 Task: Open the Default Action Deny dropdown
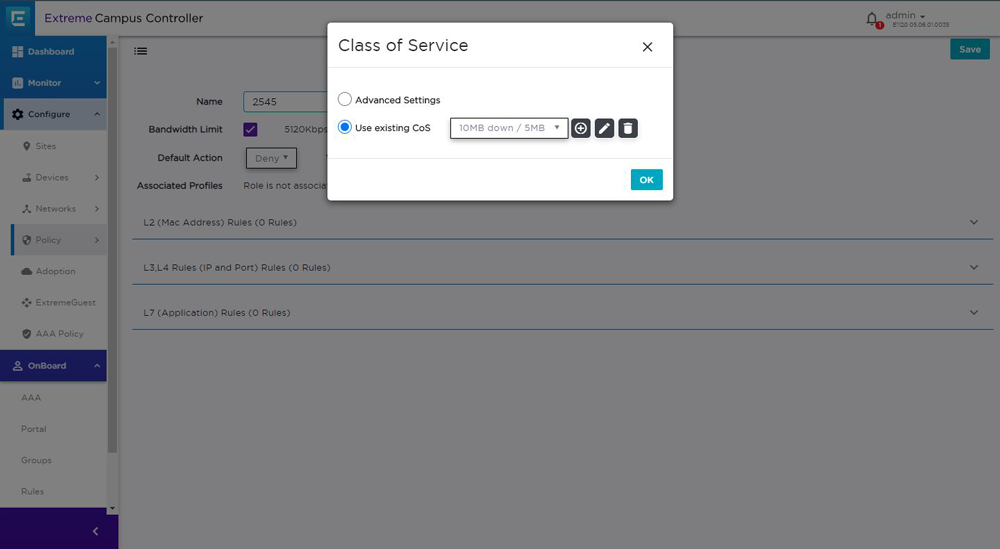point(271,158)
